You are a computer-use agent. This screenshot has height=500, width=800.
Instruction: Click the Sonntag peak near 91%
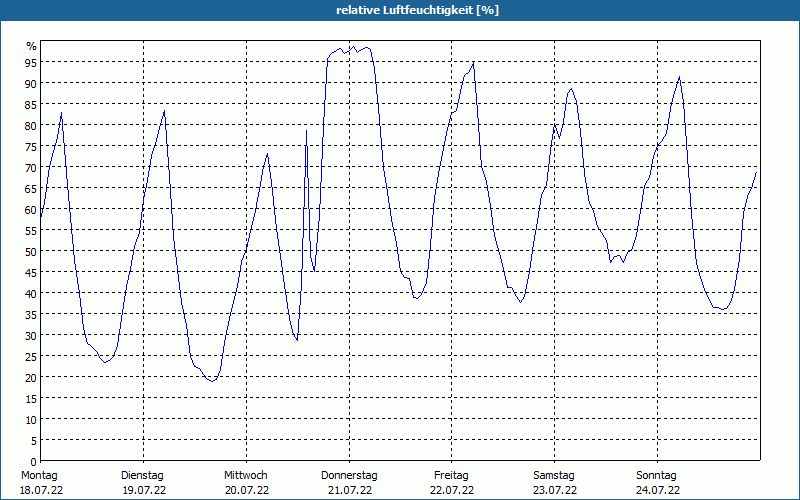coord(679,77)
